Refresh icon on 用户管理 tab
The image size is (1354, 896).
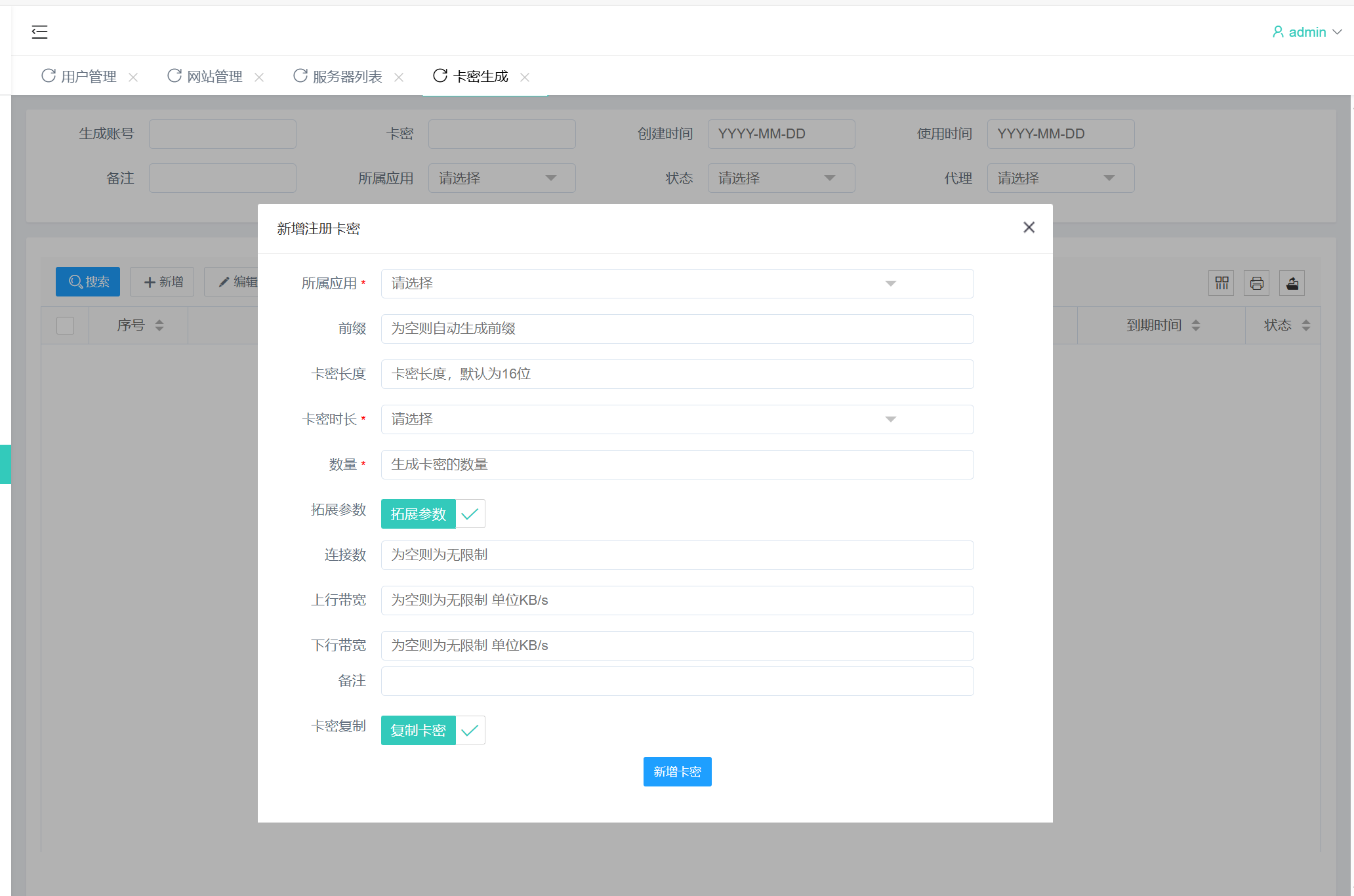pyautogui.click(x=49, y=75)
